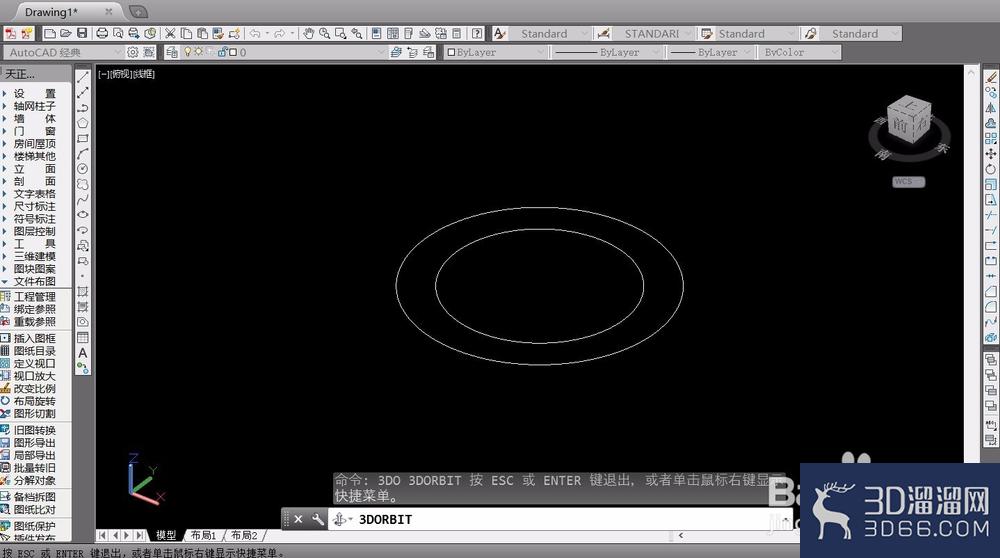Click the 图纸目录 command

34,351
